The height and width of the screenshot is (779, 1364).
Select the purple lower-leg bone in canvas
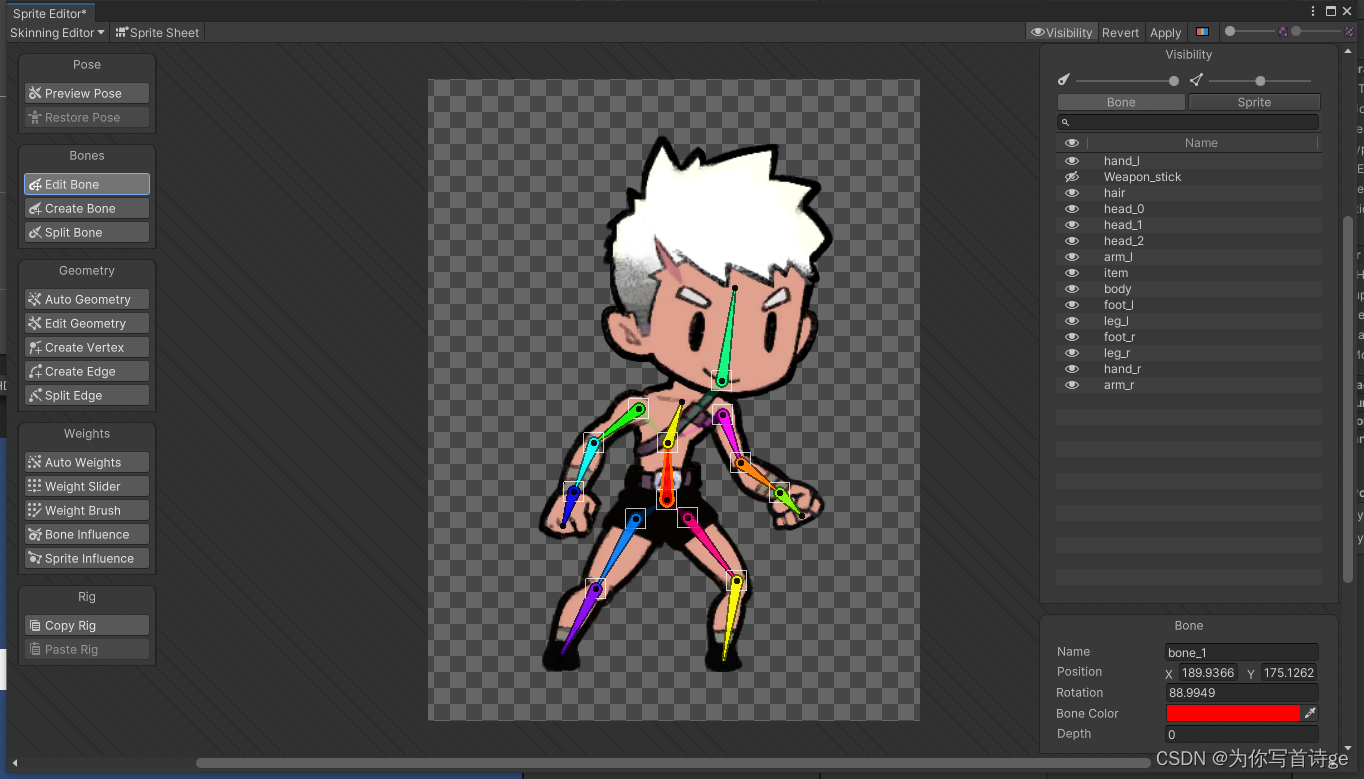pos(581,620)
